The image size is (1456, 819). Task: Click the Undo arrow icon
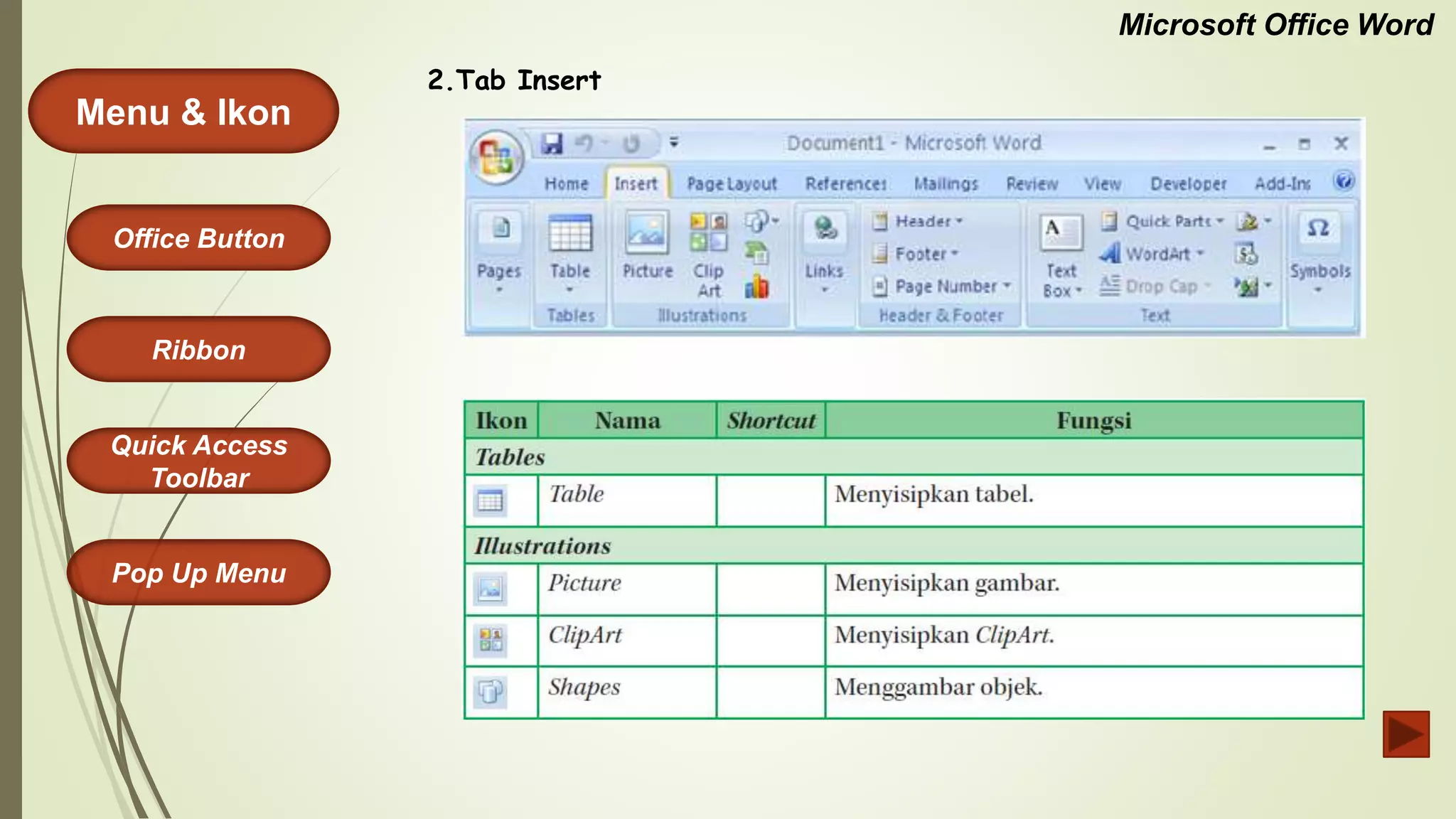point(584,144)
